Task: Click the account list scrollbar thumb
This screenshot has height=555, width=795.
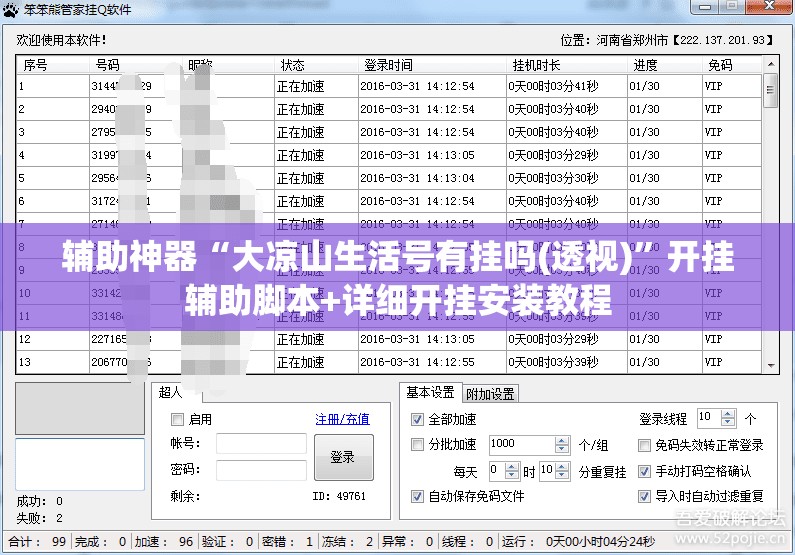Action: coord(771,90)
